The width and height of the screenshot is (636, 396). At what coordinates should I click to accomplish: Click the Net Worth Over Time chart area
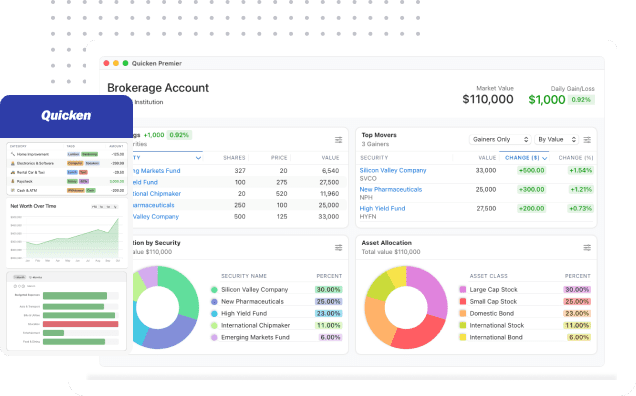coord(73,239)
